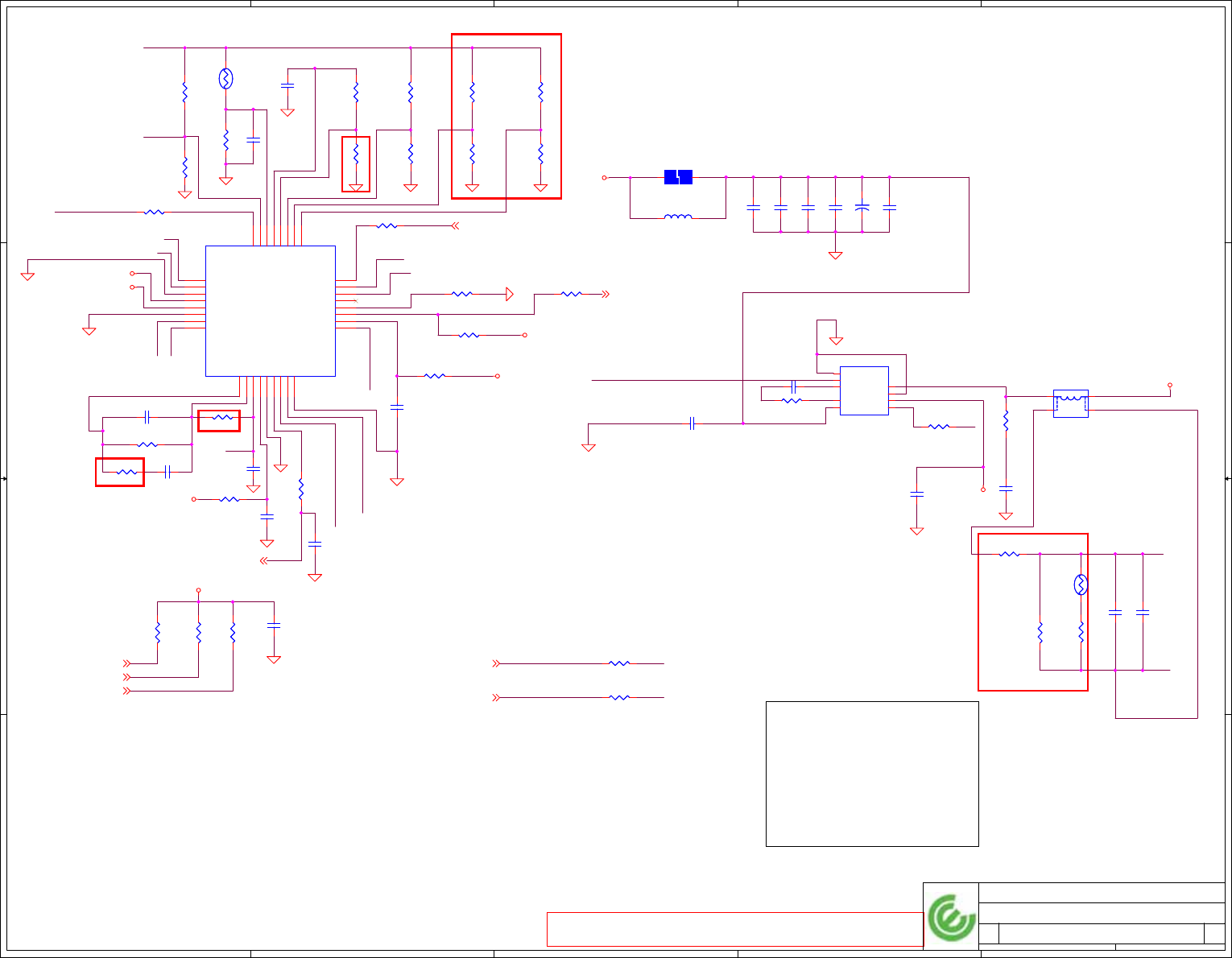Pick the polarized capacitor in the filter bank
Viewport: 1232px width, 958px height.
coord(862,208)
